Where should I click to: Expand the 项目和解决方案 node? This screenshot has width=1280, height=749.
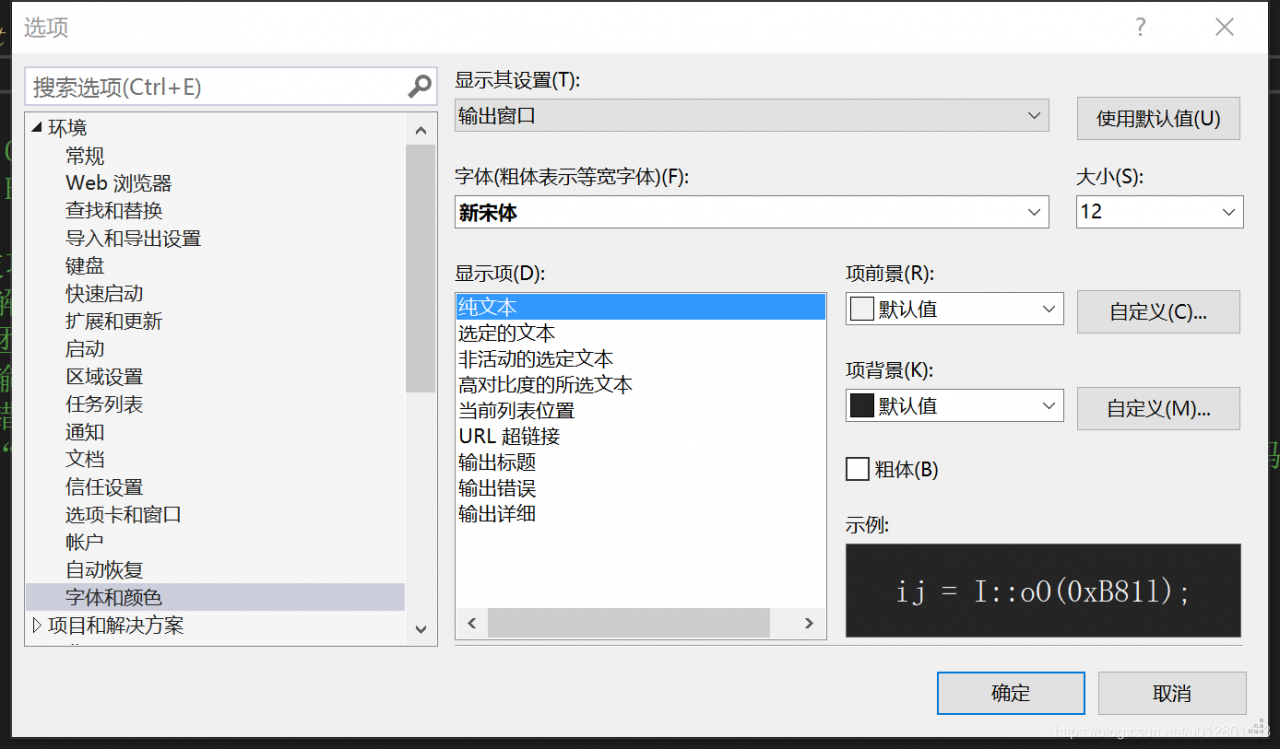37,625
